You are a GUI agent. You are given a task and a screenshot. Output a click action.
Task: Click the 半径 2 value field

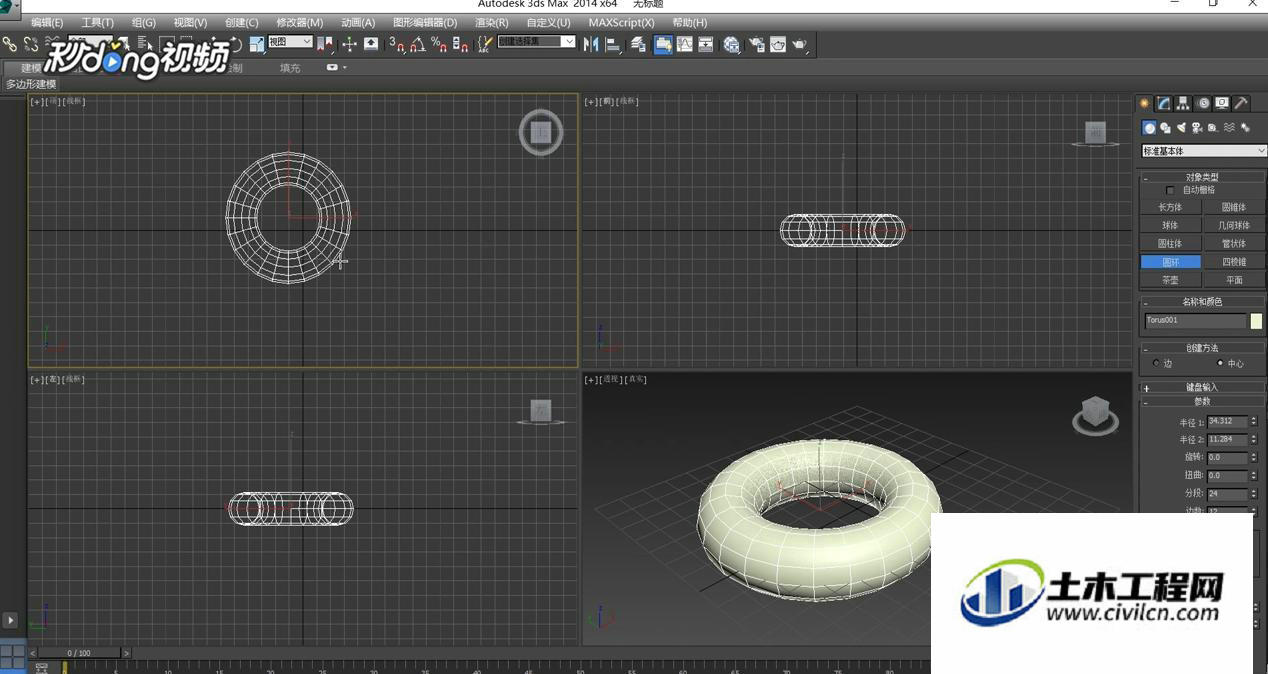[x=1227, y=439]
